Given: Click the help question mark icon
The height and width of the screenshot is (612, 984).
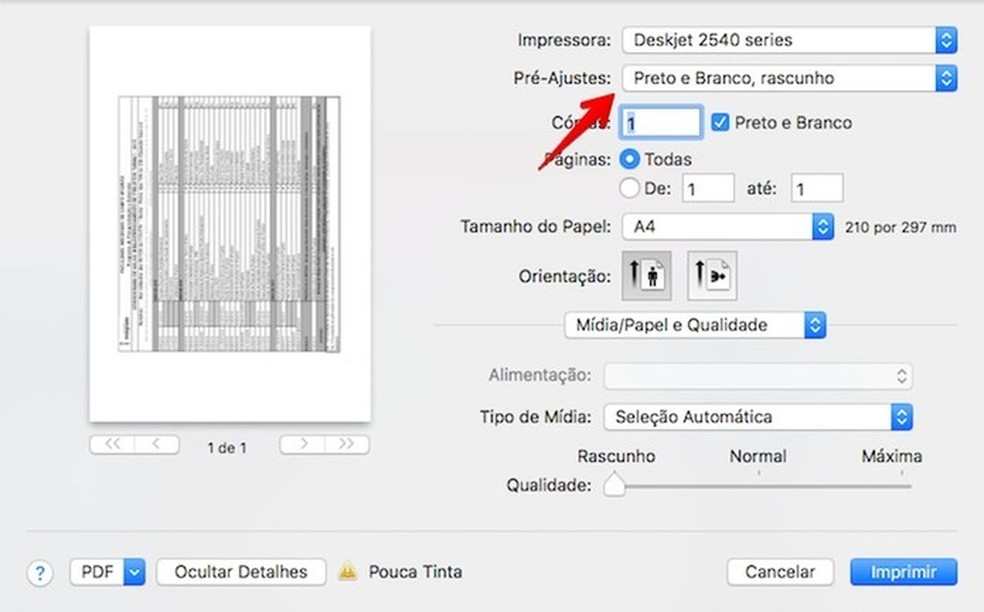Looking at the screenshot, I should (39, 572).
